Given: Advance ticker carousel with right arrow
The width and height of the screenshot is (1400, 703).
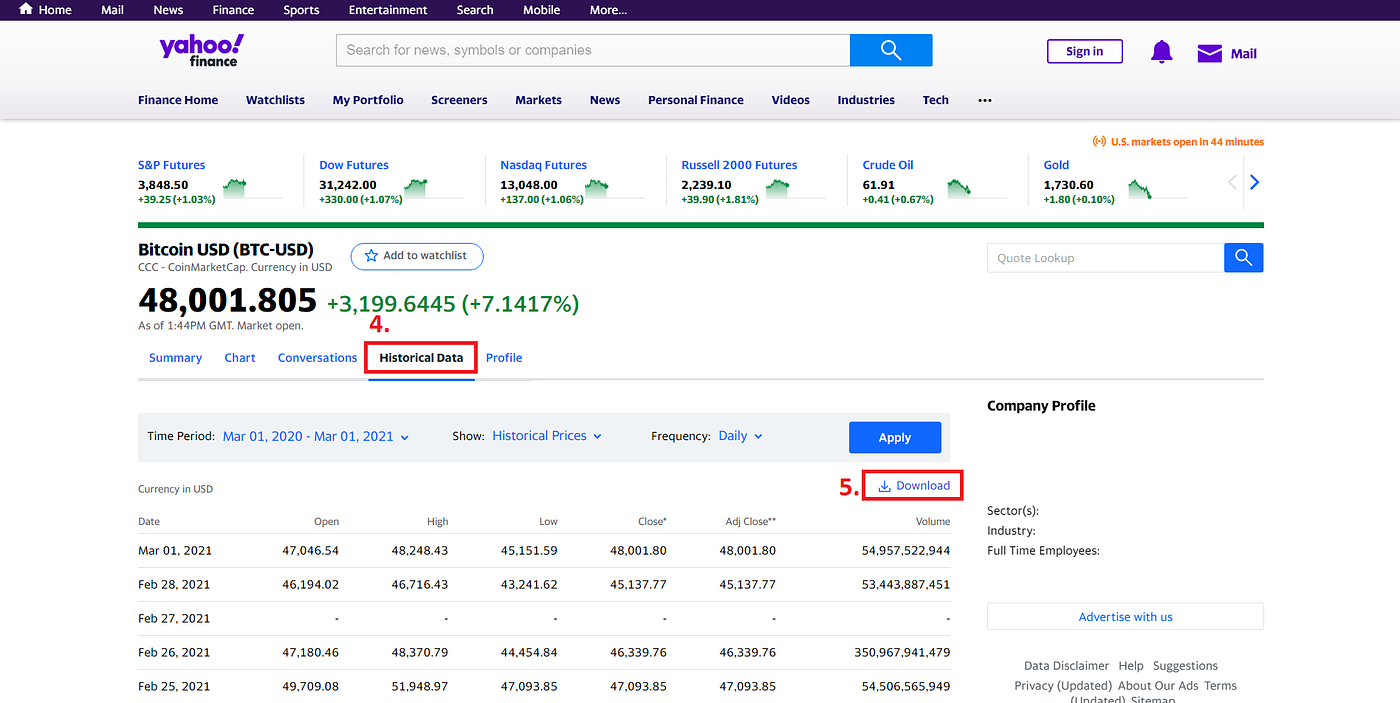Looking at the screenshot, I should point(1254,182).
